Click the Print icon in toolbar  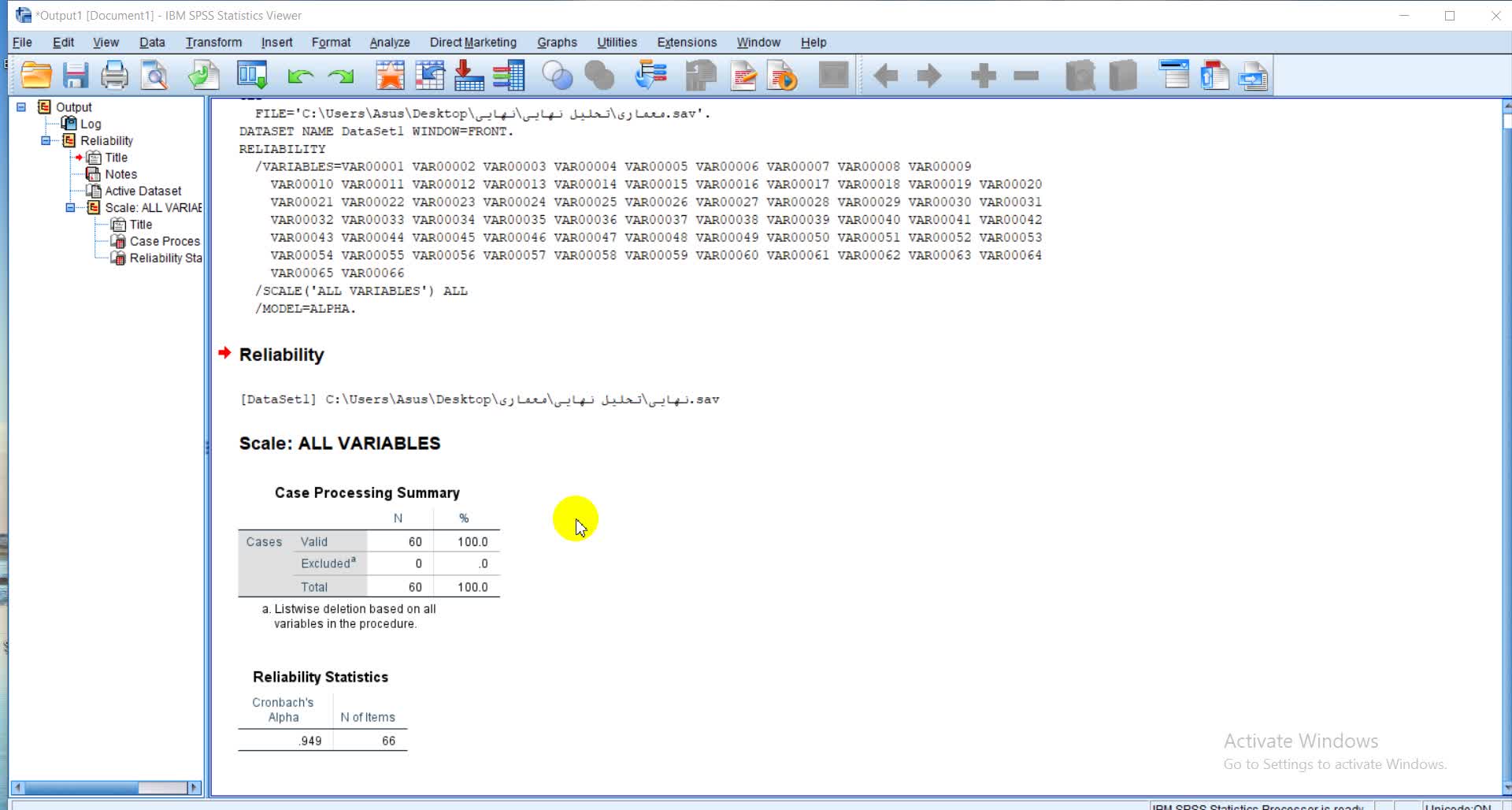click(114, 76)
